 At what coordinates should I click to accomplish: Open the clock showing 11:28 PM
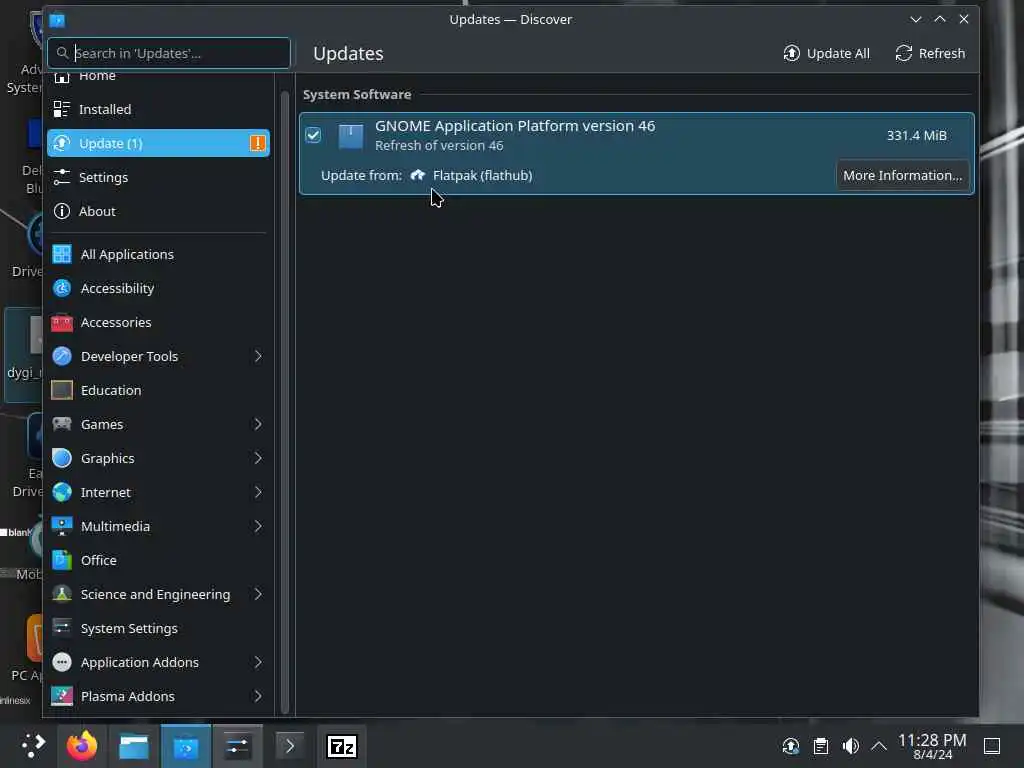[932, 746]
